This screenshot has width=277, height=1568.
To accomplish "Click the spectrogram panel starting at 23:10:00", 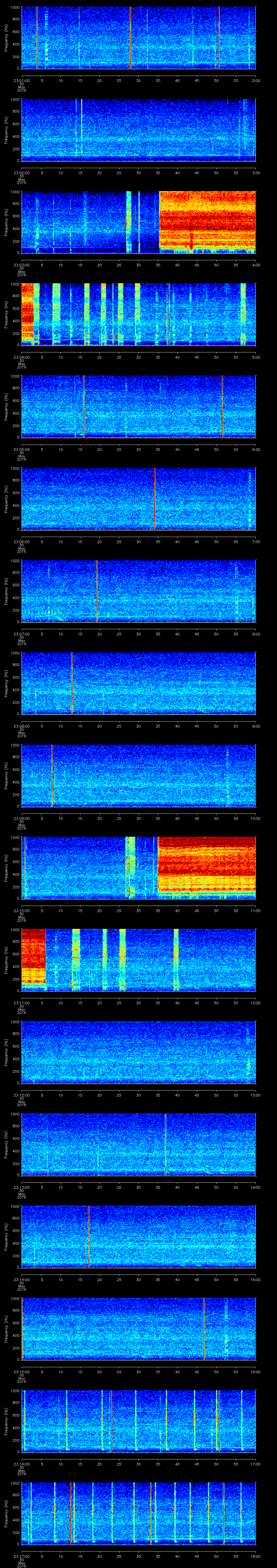I will click(x=139, y=868).
